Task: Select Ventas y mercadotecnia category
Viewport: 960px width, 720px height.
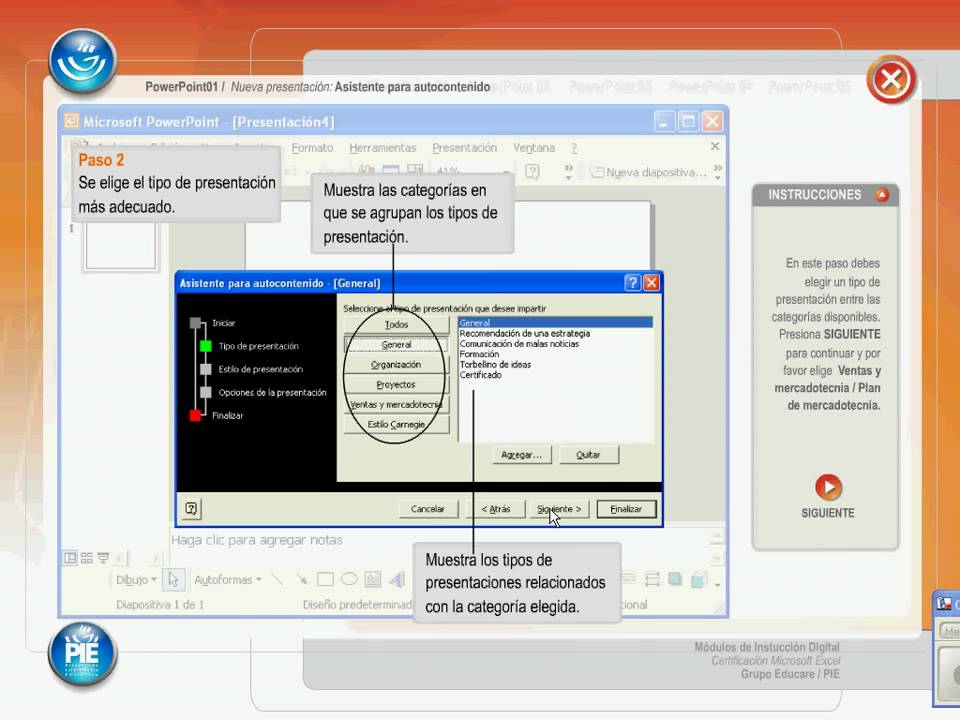Action: 396,404
